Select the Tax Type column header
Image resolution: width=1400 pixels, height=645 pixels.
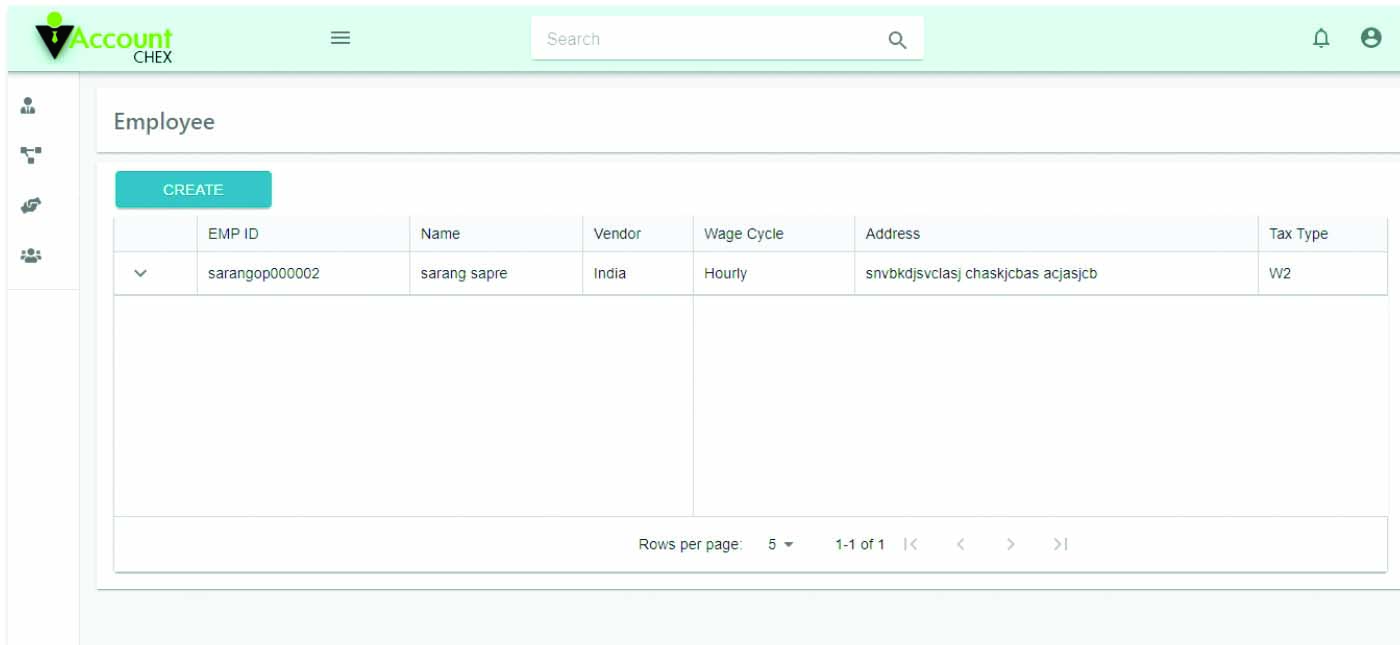[1298, 234]
